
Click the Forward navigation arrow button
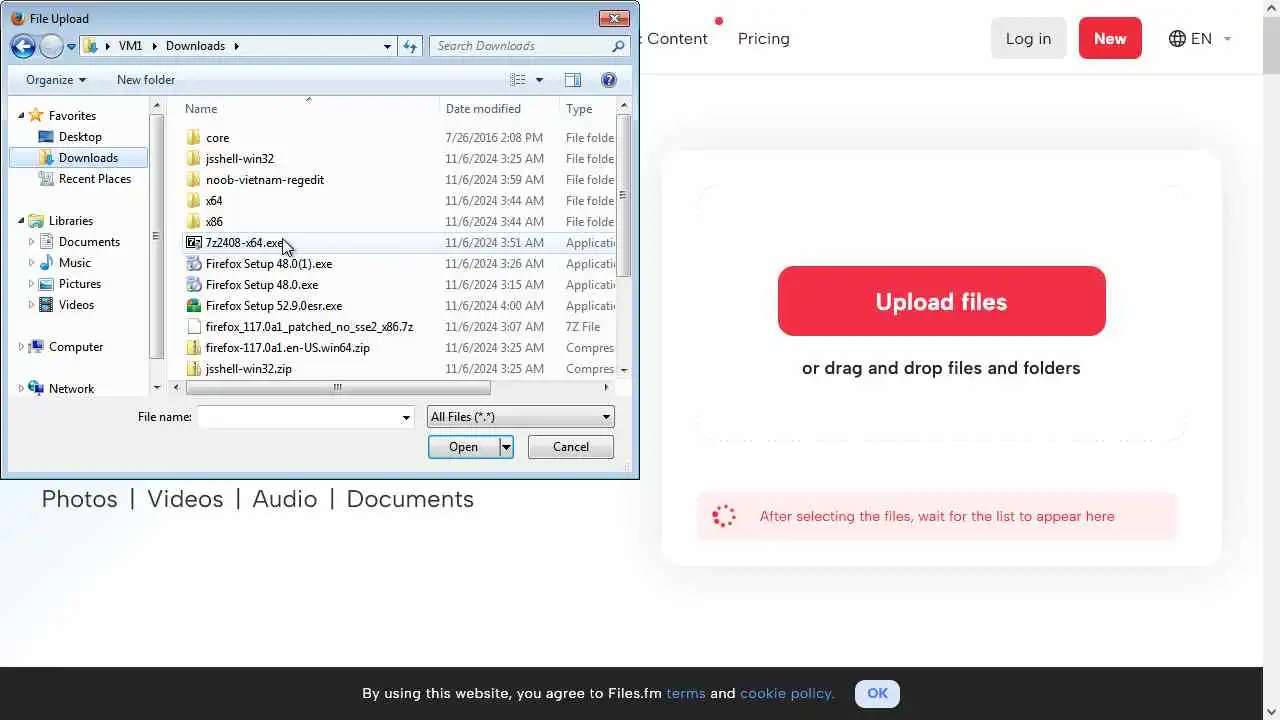coord(51,46)
